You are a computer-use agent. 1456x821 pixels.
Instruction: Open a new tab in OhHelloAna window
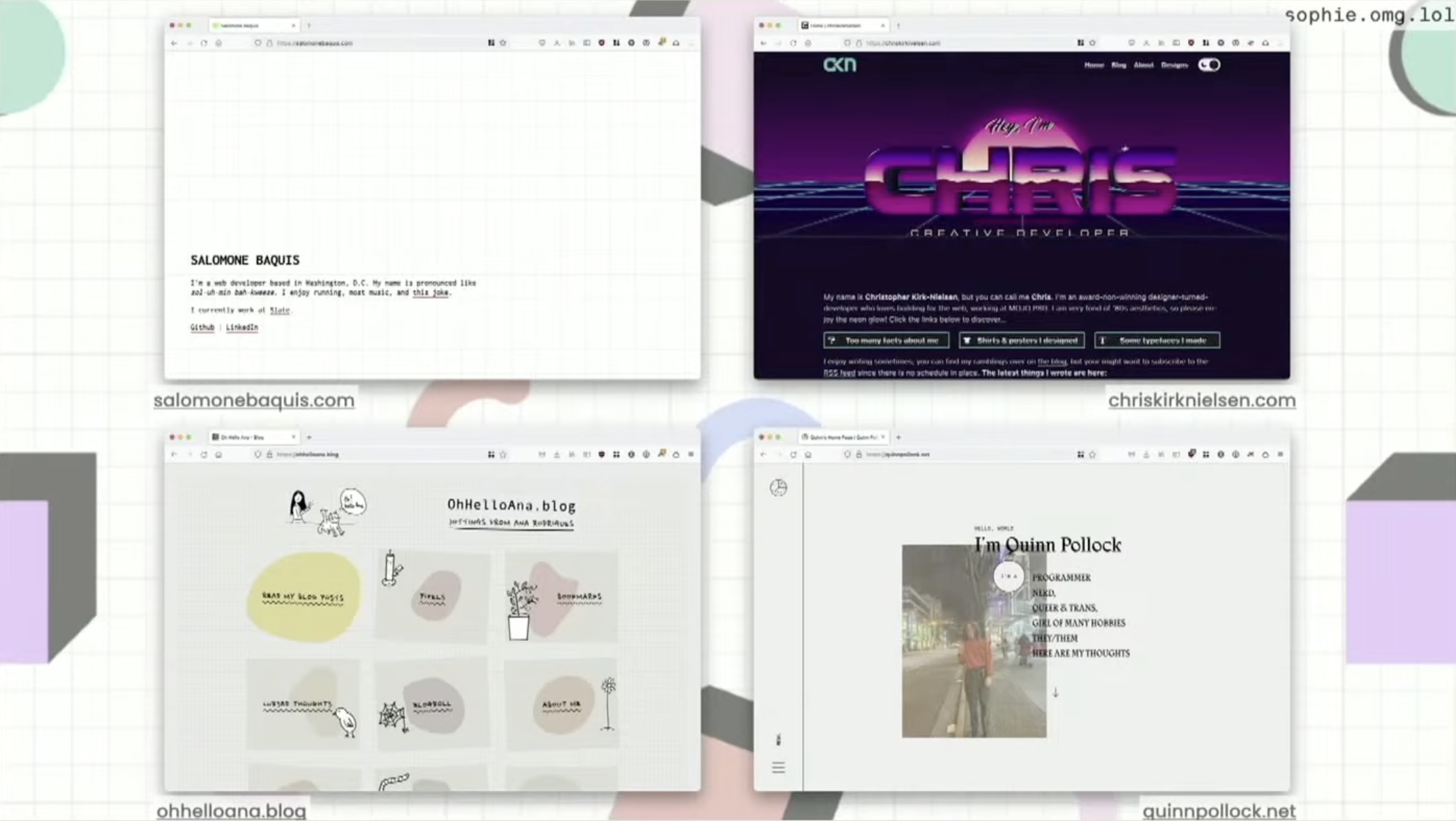click(309, 437)
